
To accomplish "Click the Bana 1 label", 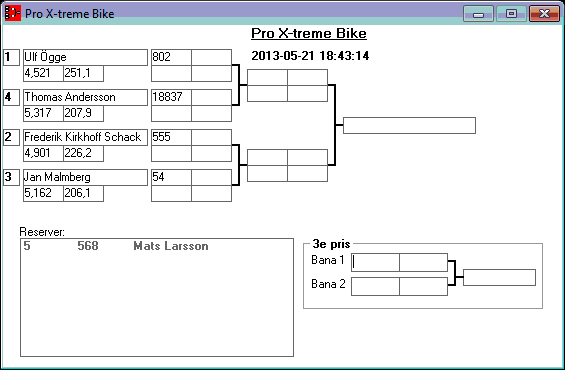I will coord(328,260).
